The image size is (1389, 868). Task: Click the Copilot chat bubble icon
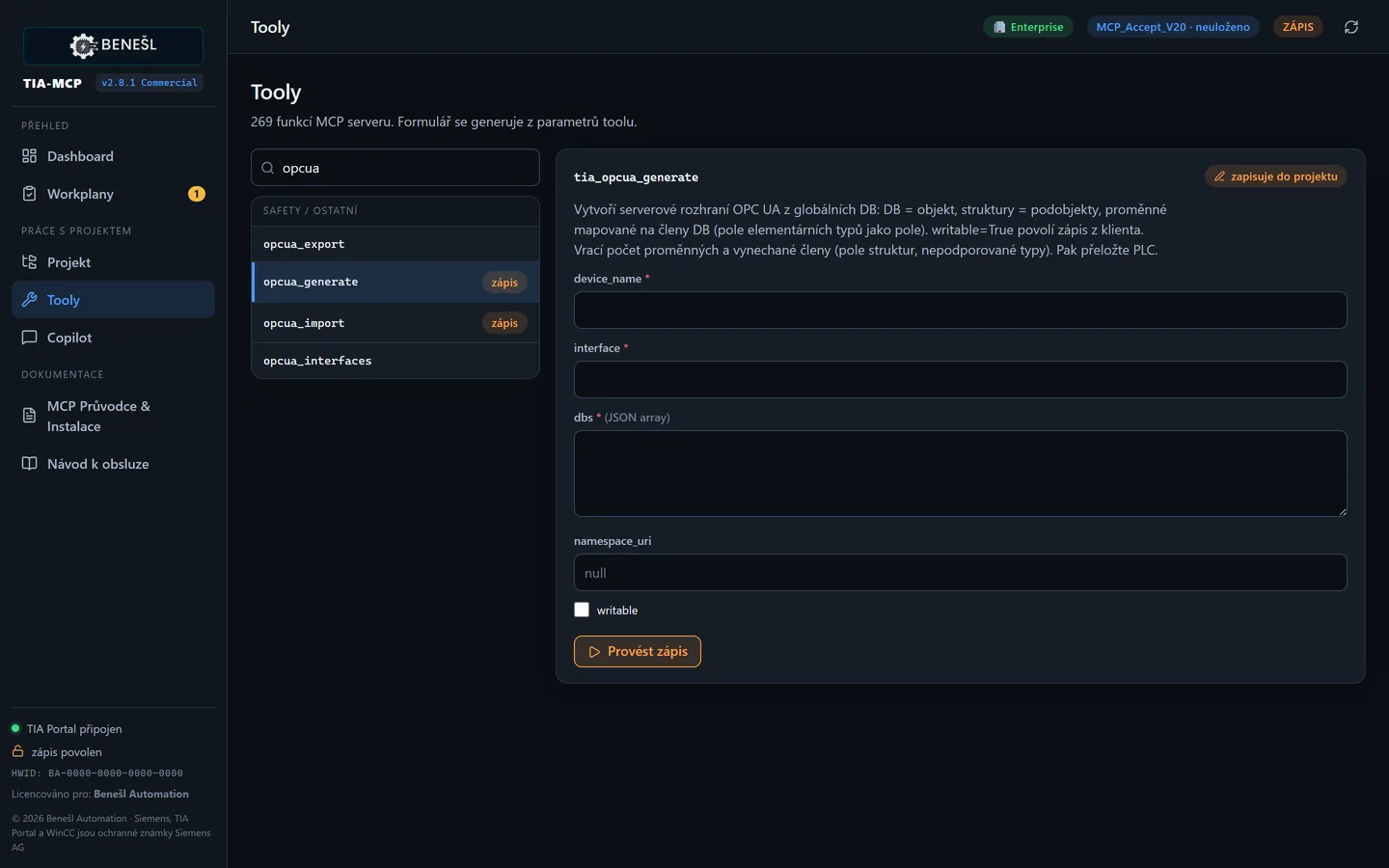pyautogui.click(x=29, y=338)
